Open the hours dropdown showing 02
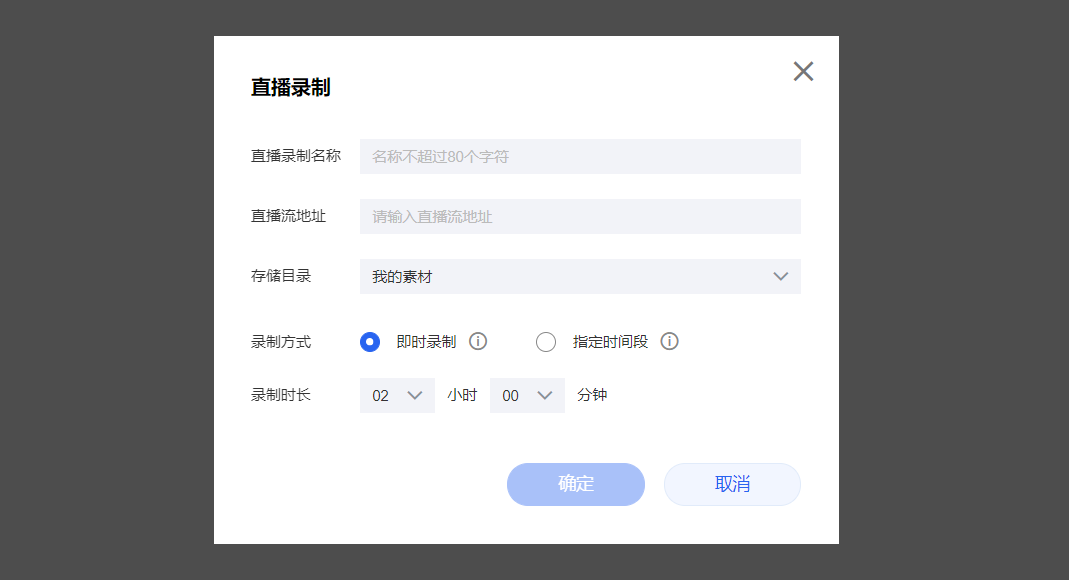 397,395
